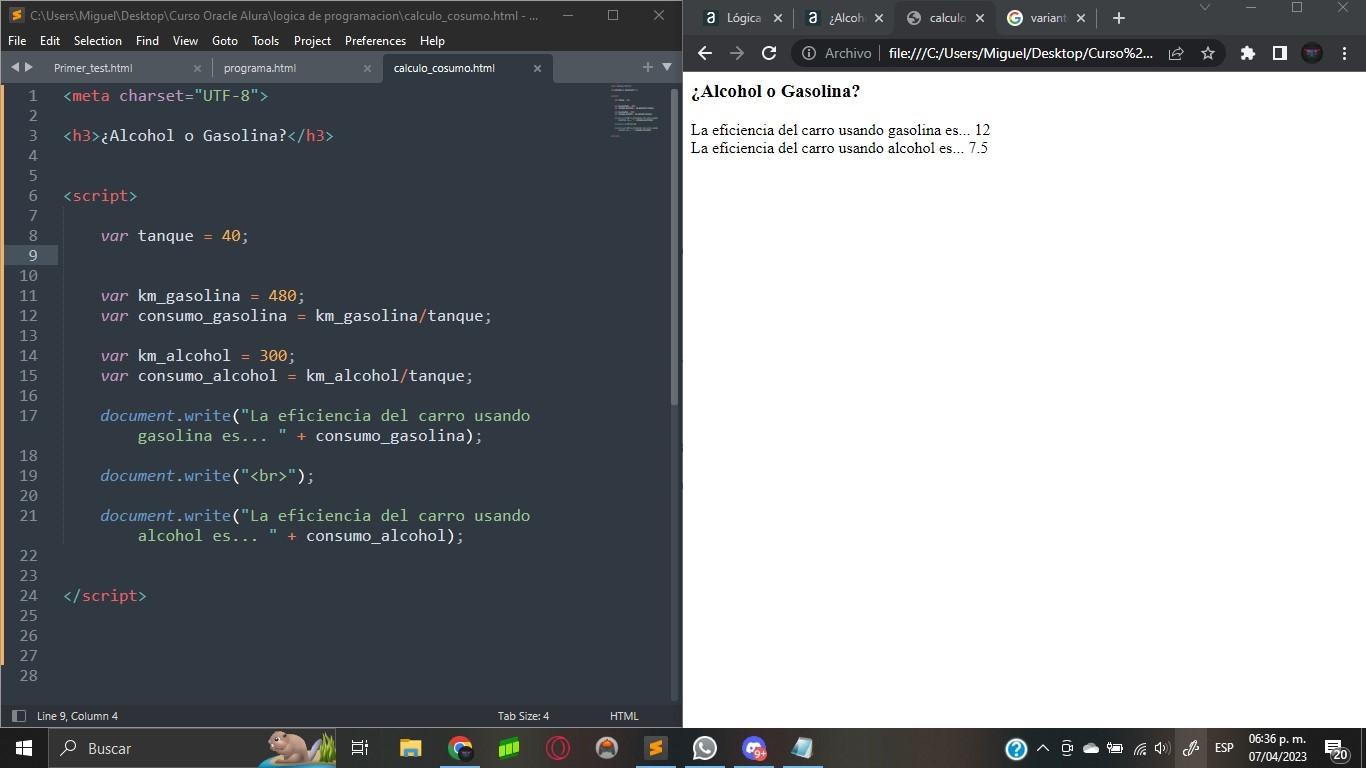This screenshot has width=1366, height=768.
Task: Open Windows Task View
Action: click(360, 748)
